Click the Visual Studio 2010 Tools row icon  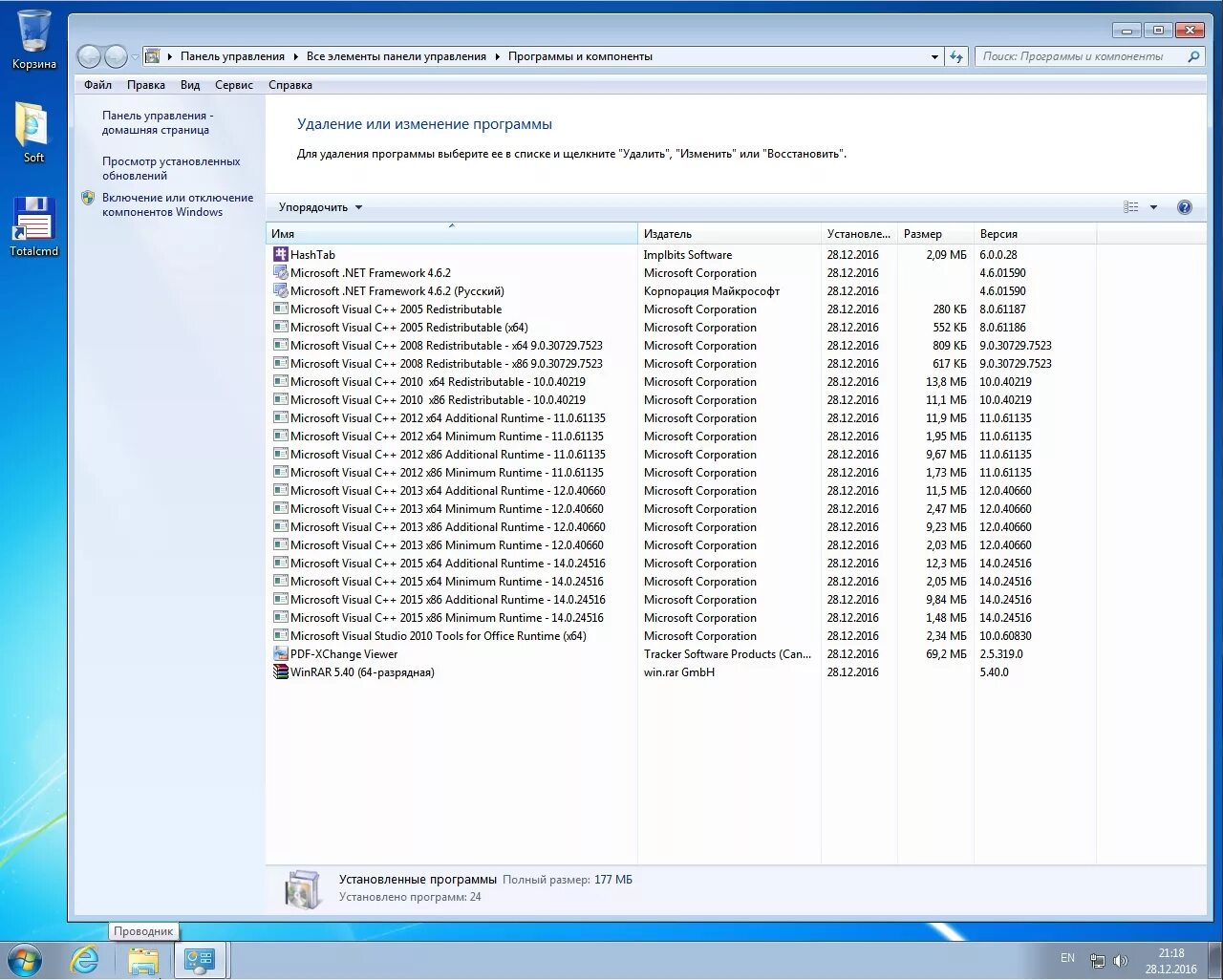point(281,635)
